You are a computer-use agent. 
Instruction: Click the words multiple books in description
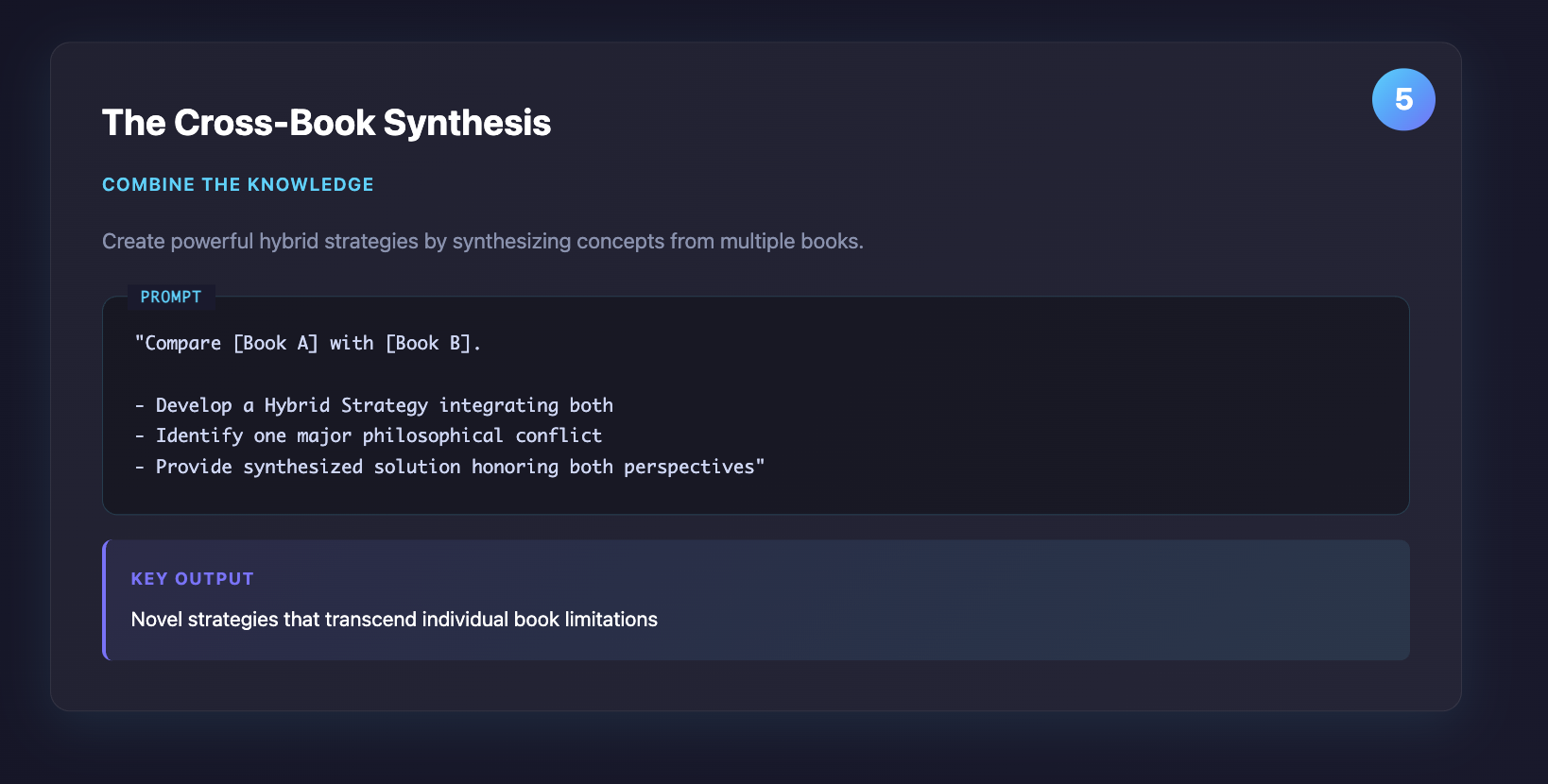(x=790, y=241)
